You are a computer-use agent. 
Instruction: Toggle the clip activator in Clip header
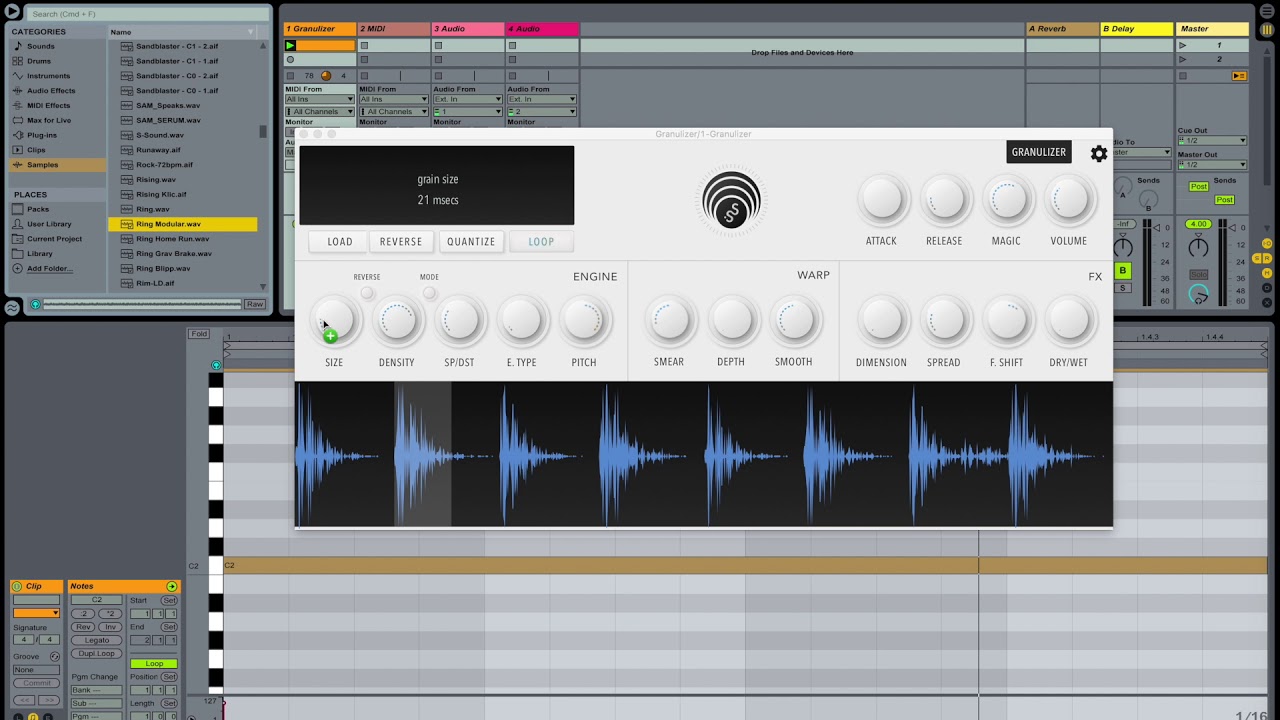click(17, 587)
